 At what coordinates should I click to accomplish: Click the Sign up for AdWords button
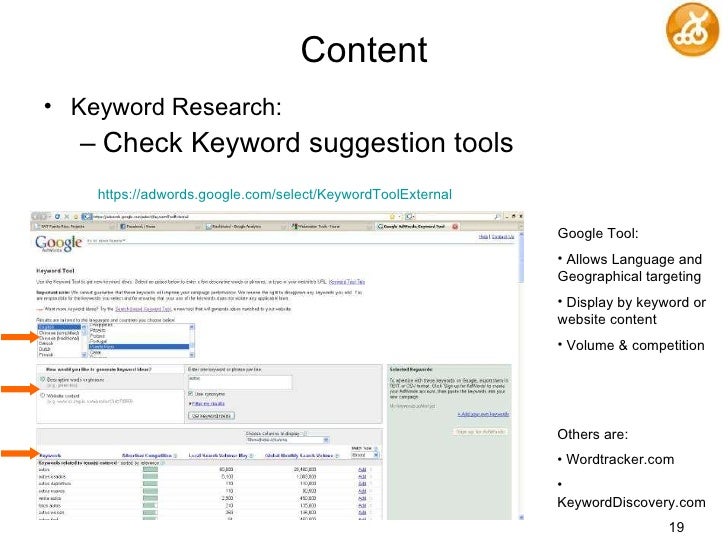tap(480, 432)
